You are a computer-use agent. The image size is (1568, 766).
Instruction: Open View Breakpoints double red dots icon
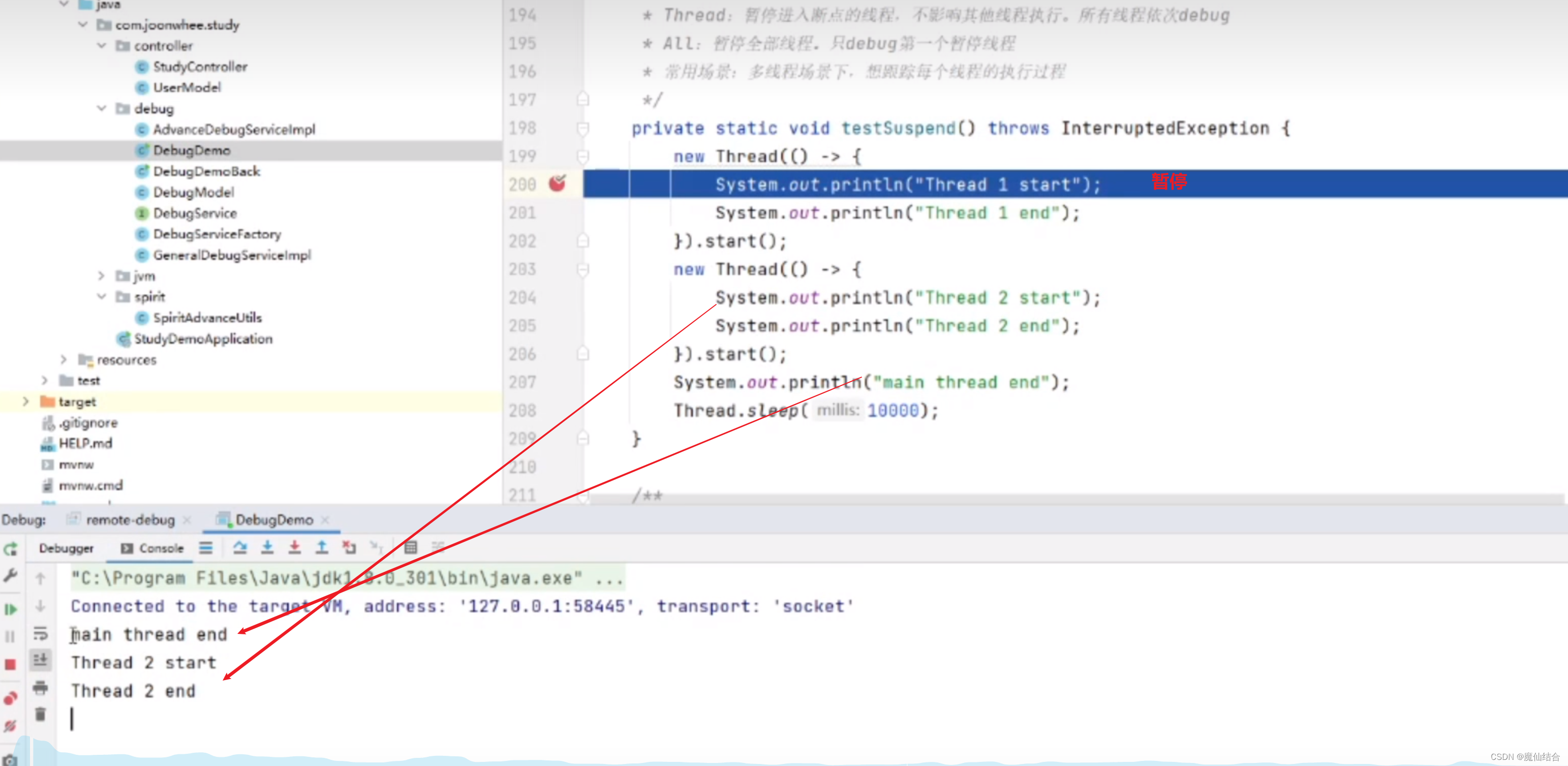(10, 698)
